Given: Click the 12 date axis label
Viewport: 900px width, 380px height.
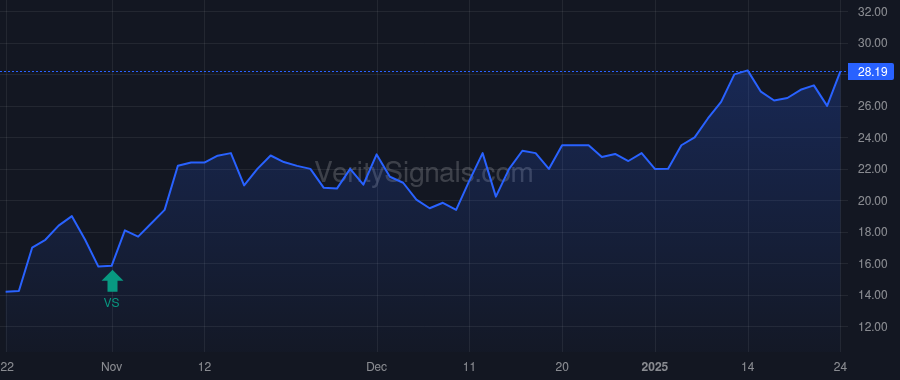Looking at the screenshot, I should 204,367.
